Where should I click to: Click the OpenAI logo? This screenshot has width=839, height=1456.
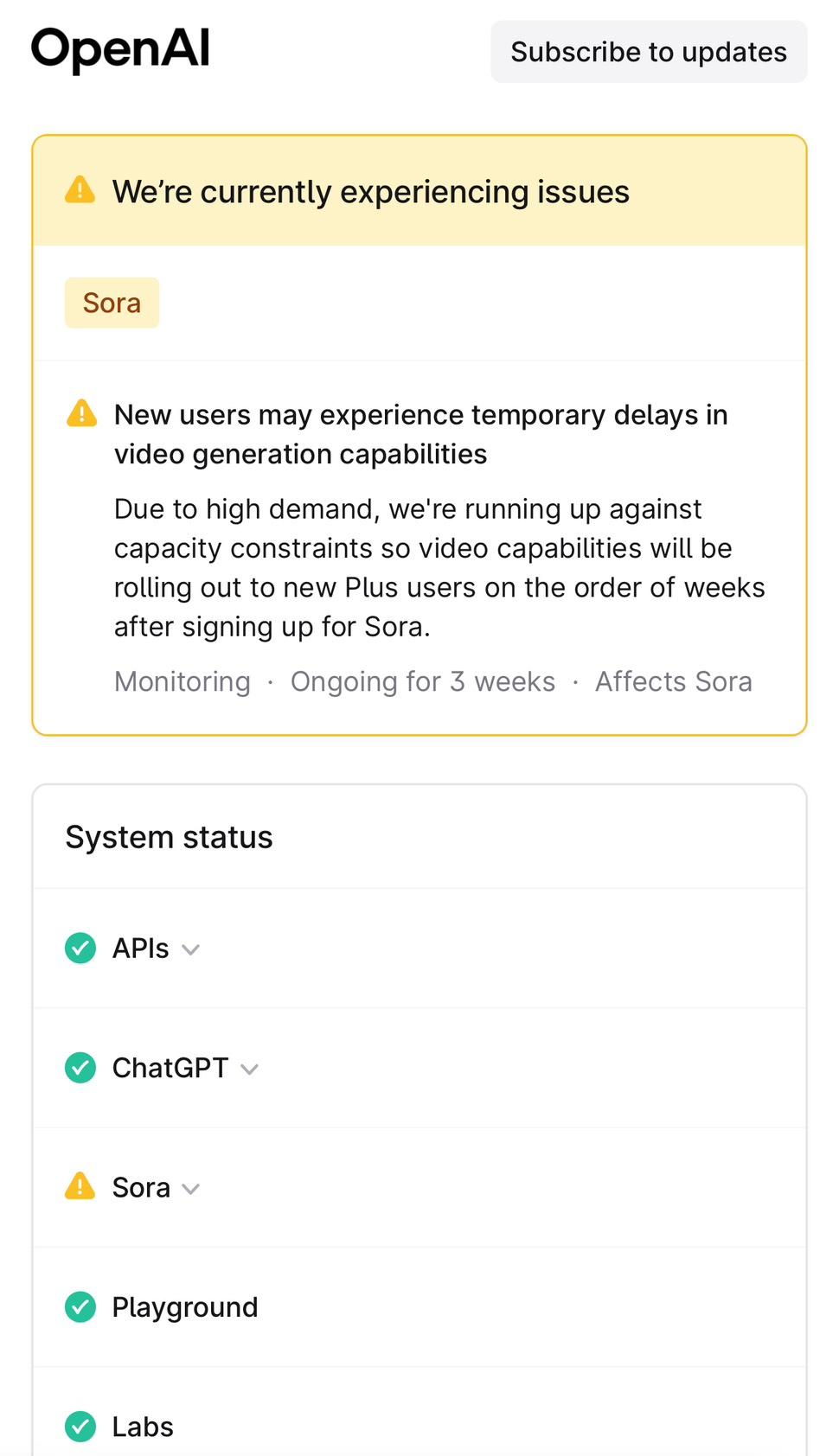120,48
